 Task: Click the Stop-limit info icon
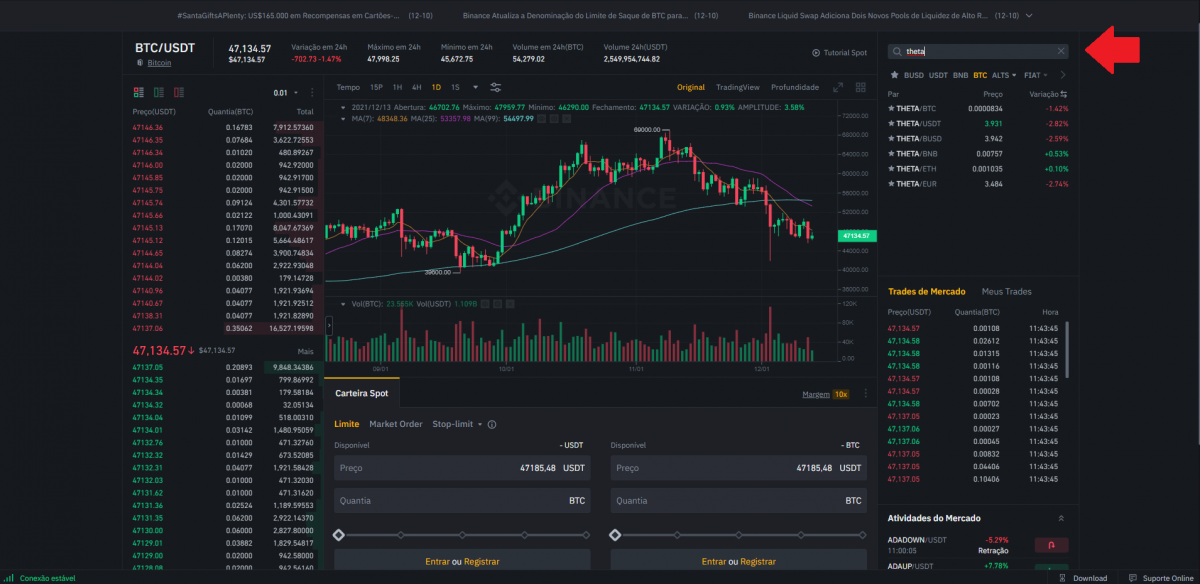point(492,424)
